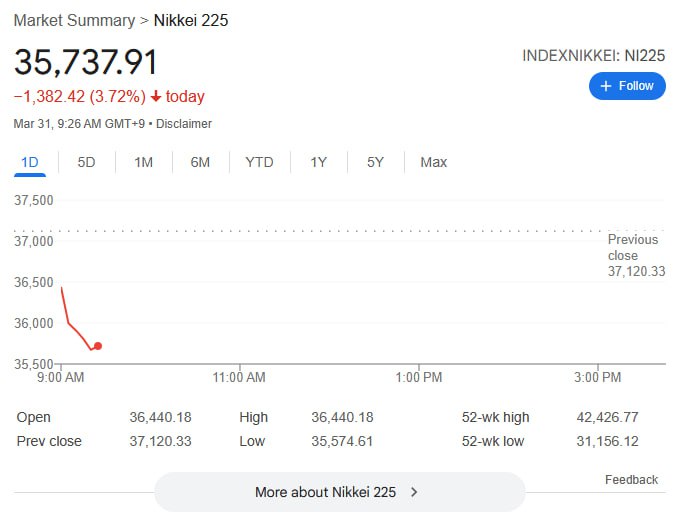Click the red dot marking the current chart value

(97, 346)
